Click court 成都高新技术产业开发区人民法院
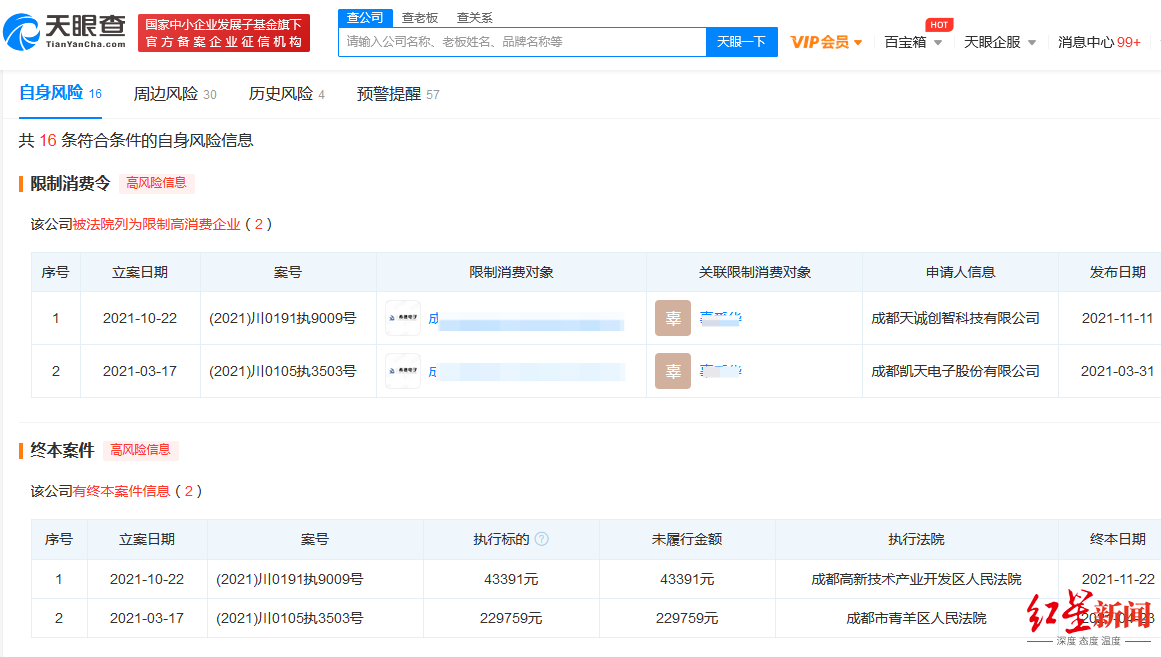 (x=916, y=579)
